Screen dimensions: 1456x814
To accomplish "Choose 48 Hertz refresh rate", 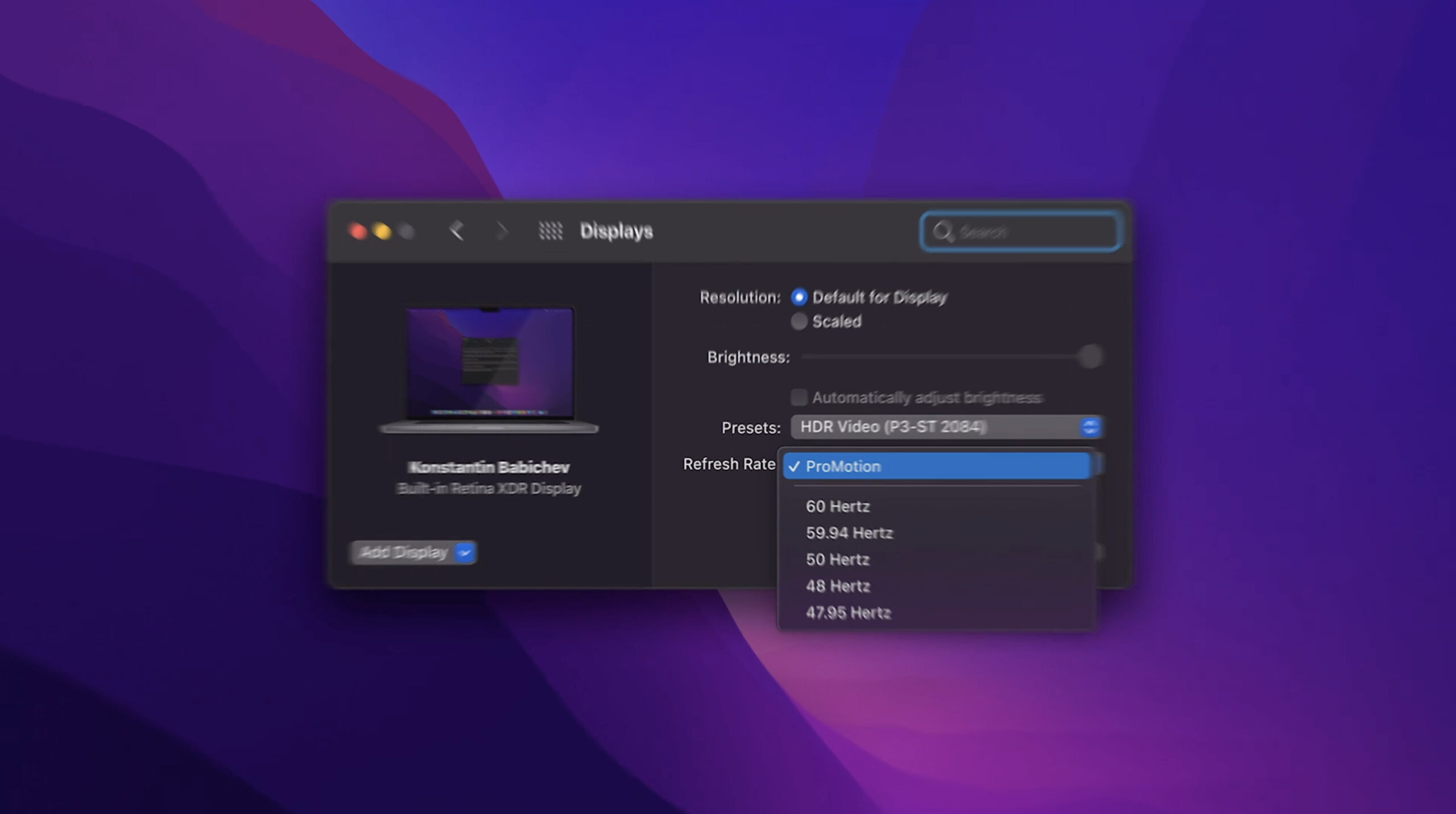I will point(837,586).
